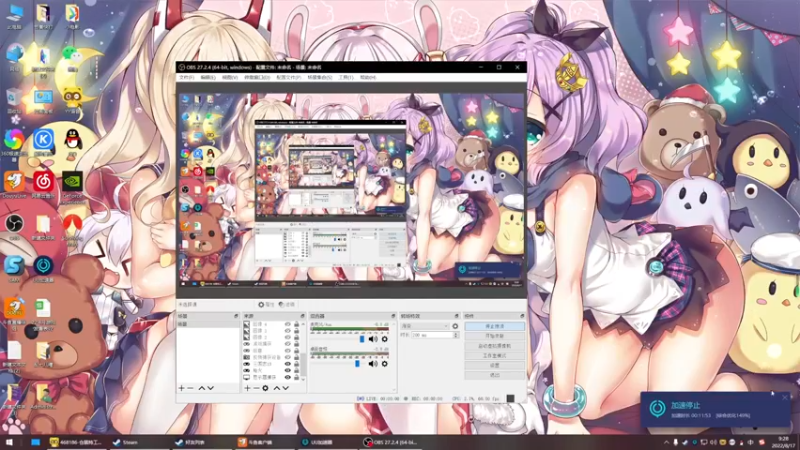Remove the selected source with the minus icon

256,388
